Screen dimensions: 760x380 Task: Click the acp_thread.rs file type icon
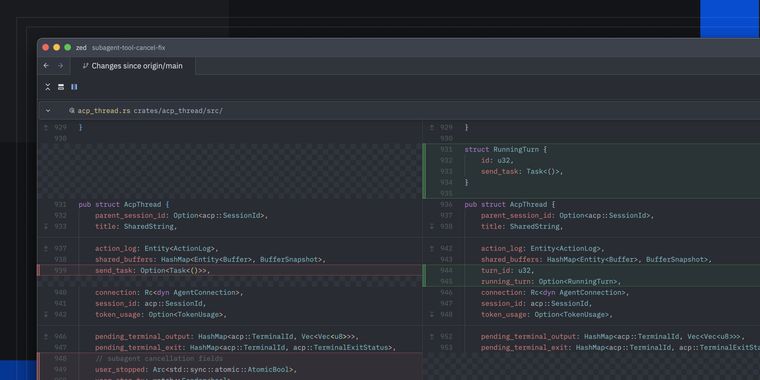click(72, 111)
